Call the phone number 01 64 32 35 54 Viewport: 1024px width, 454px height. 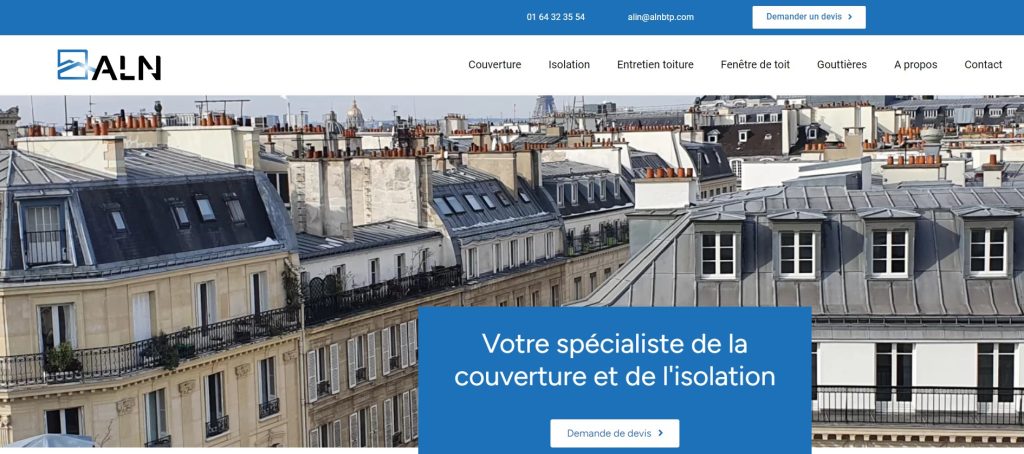(x=556, y=17)
